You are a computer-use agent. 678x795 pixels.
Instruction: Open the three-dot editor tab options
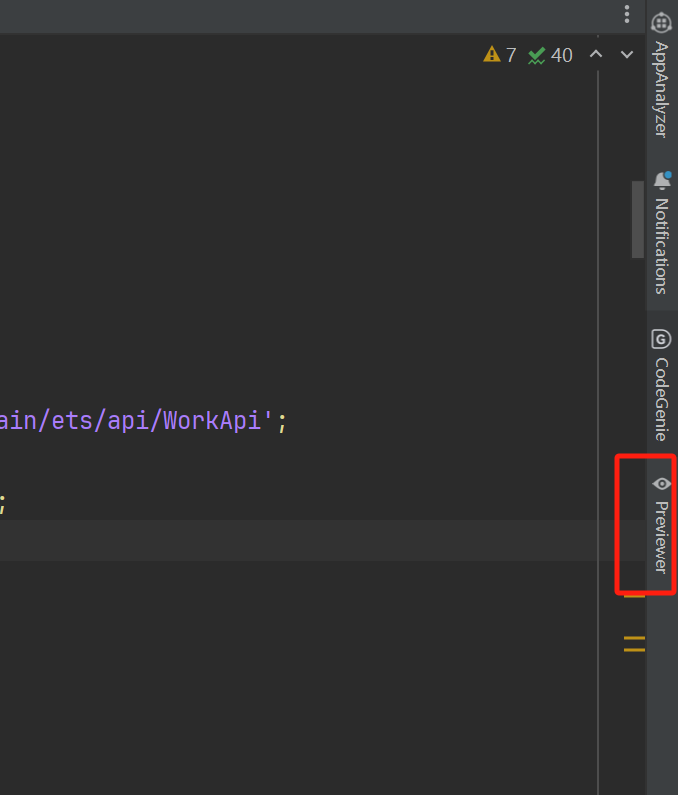coord(627,14)
